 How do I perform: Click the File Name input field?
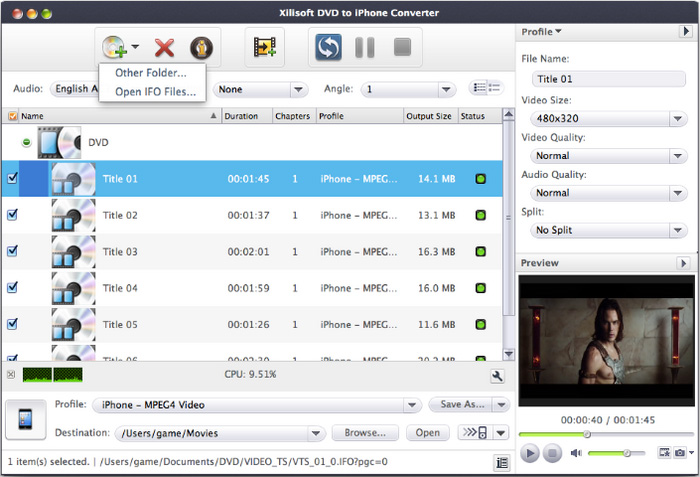[608, 79]
